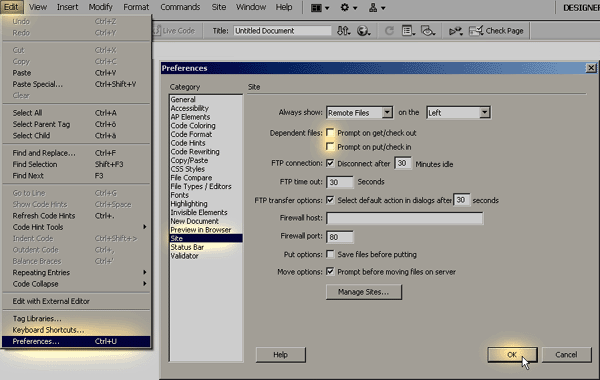This screenshot has height=380, width=600.
Task: Open the View menu
Action: coord(38,7)
